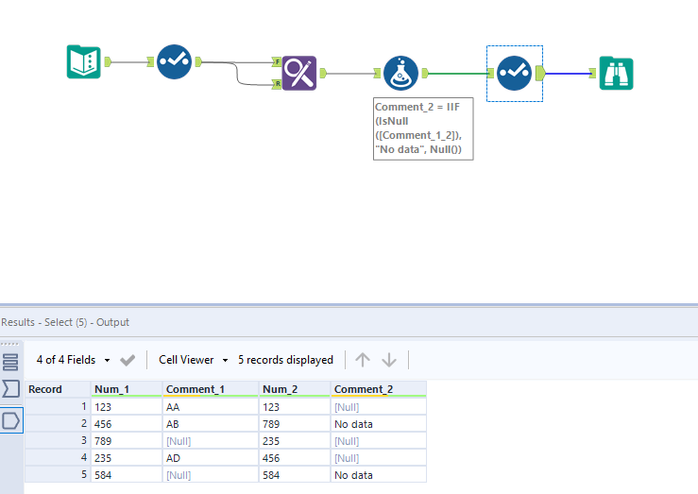698x494 pixels.
Task: Click the up arrow record navigation
Action: pyautogui.click(x=362, y=360)
